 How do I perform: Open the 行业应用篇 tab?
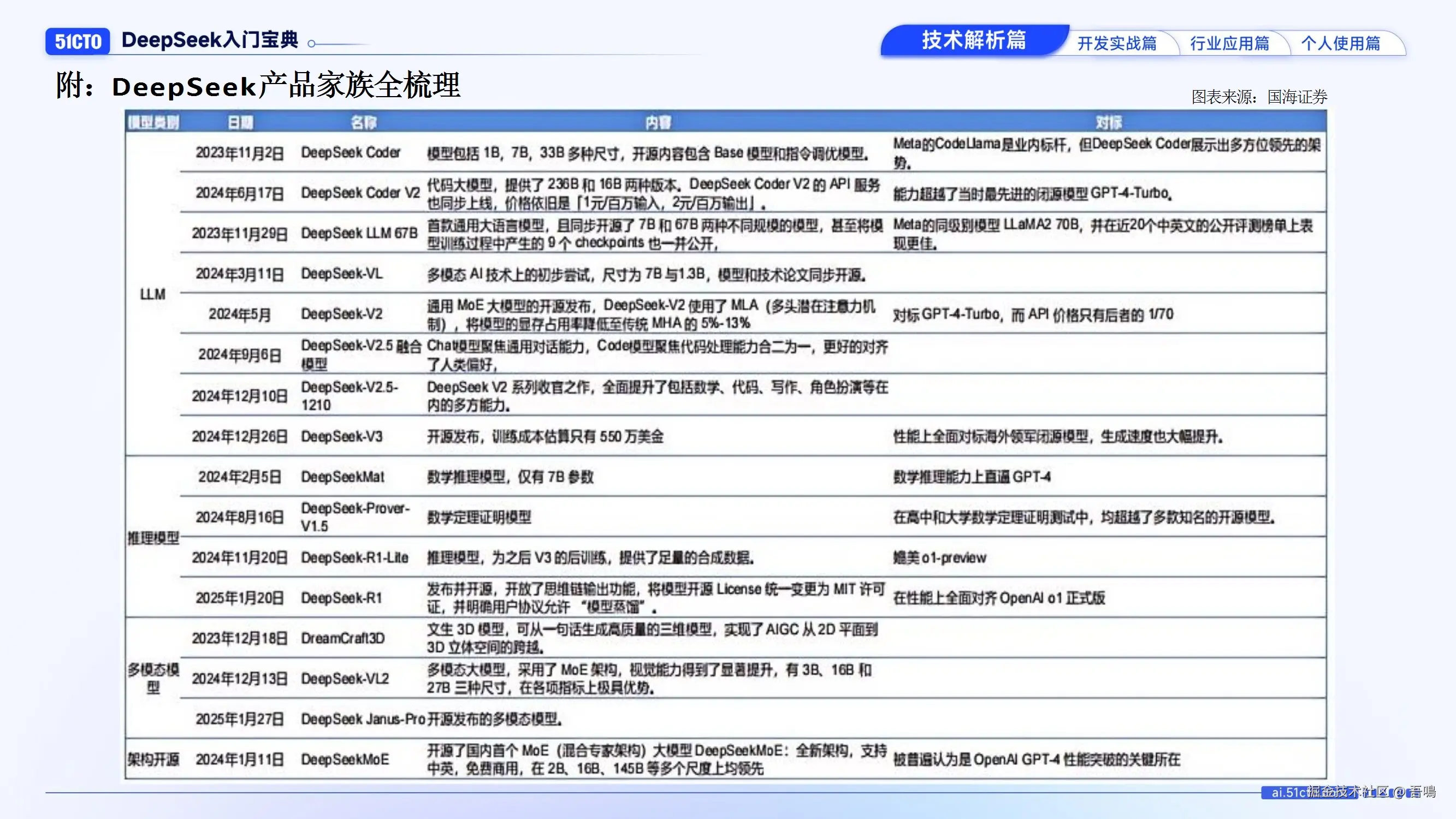click(x=1229, y=44)
